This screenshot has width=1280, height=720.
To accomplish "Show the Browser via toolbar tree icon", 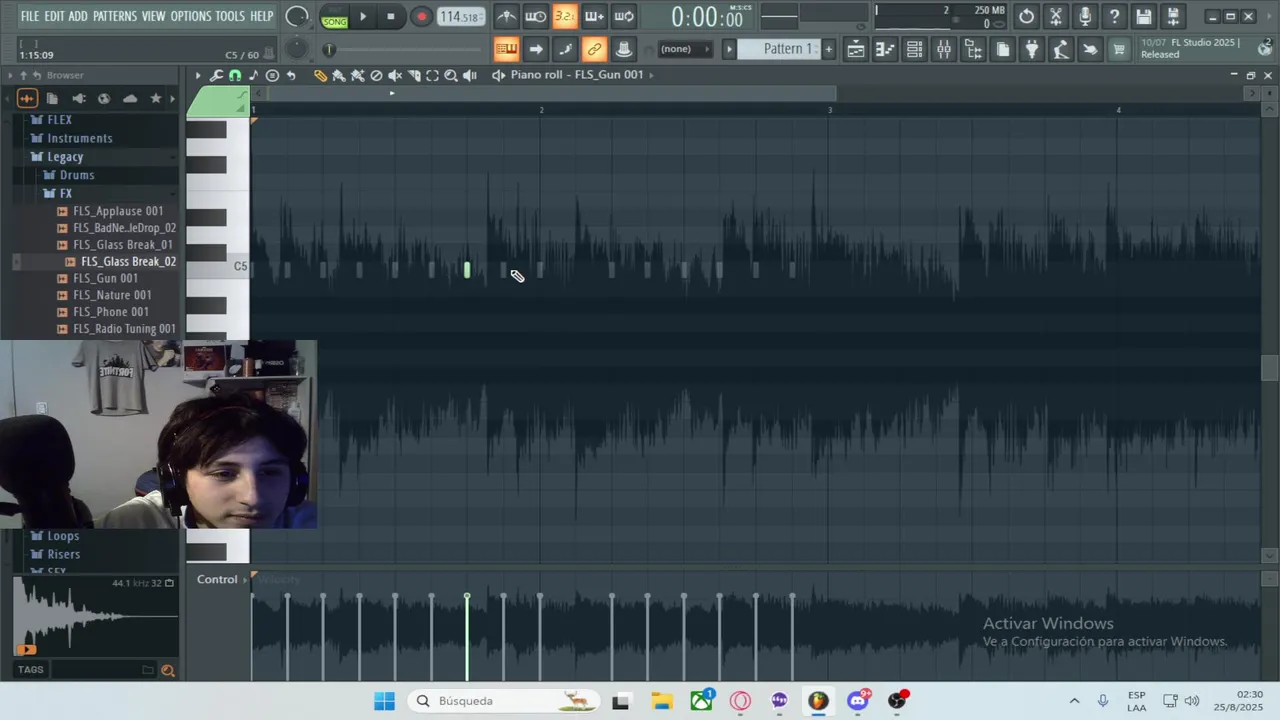I will point(973,49).
